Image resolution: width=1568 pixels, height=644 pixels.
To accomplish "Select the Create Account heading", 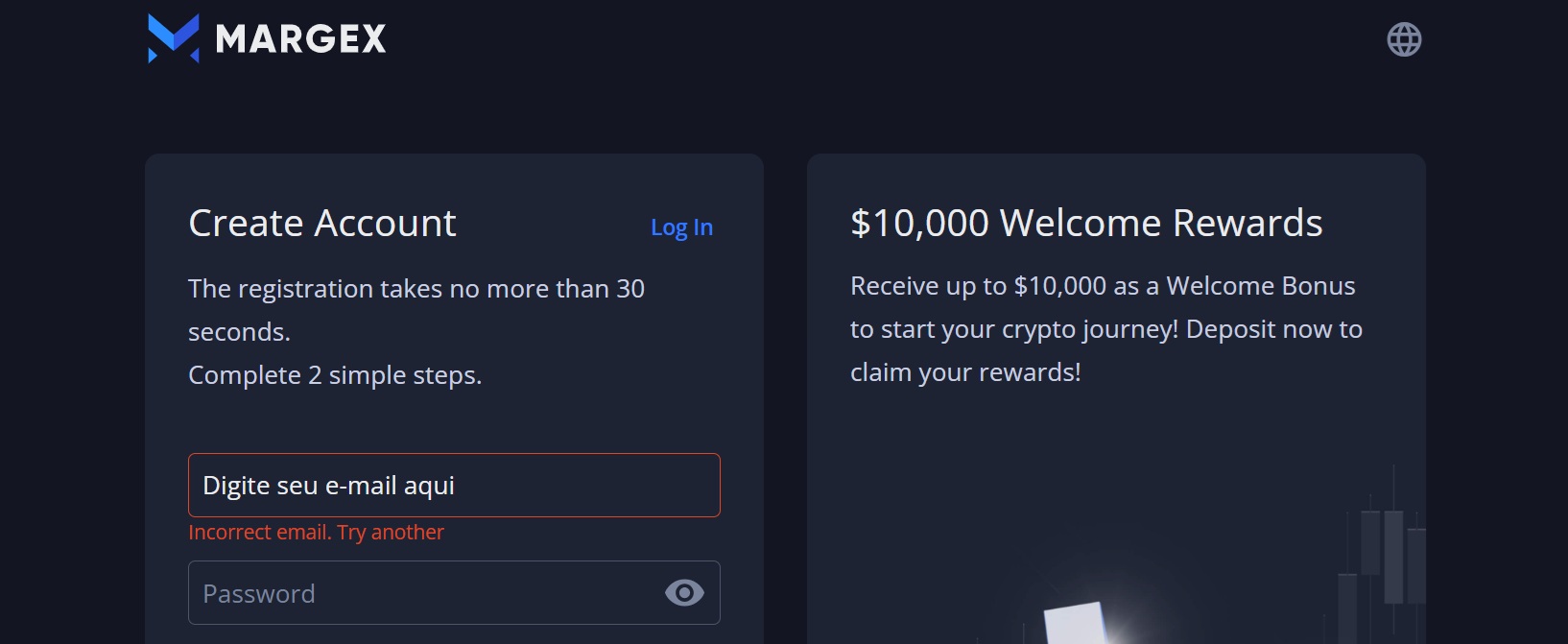I will 322,223.
